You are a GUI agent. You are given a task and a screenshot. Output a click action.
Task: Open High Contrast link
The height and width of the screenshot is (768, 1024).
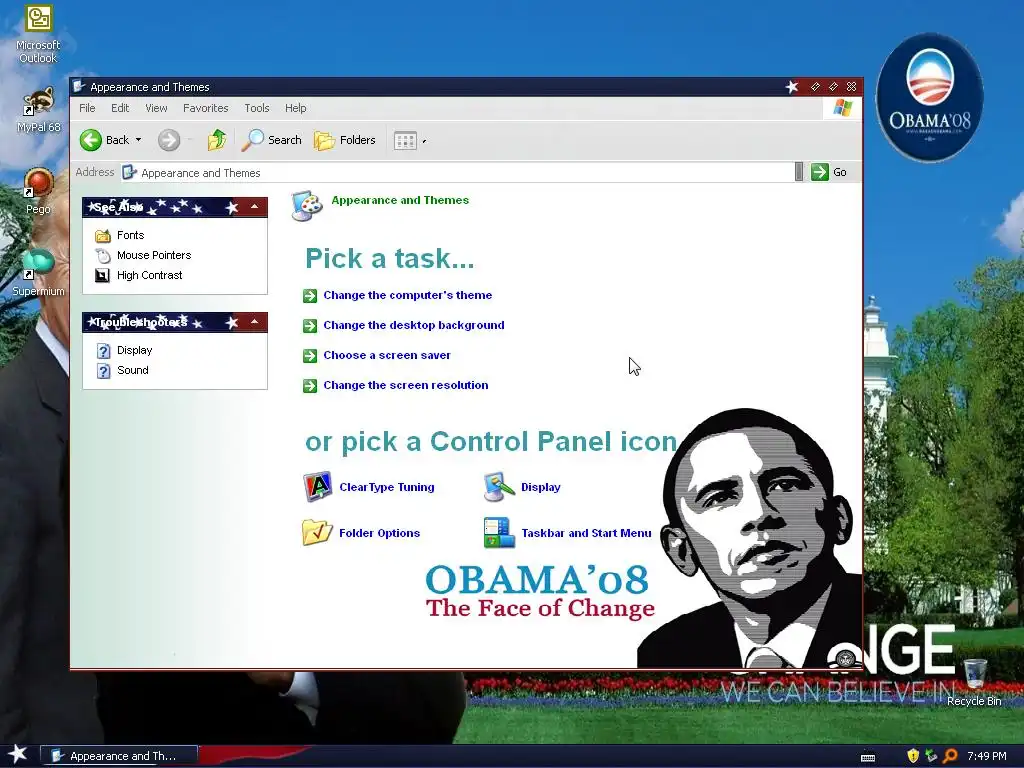pyautogui.click(x=150, y=276)
